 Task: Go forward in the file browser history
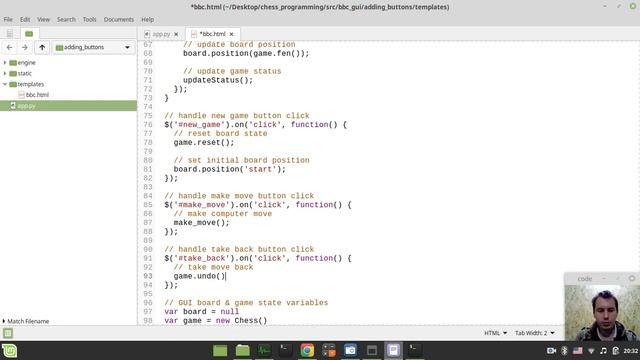[x=24, y=47]
